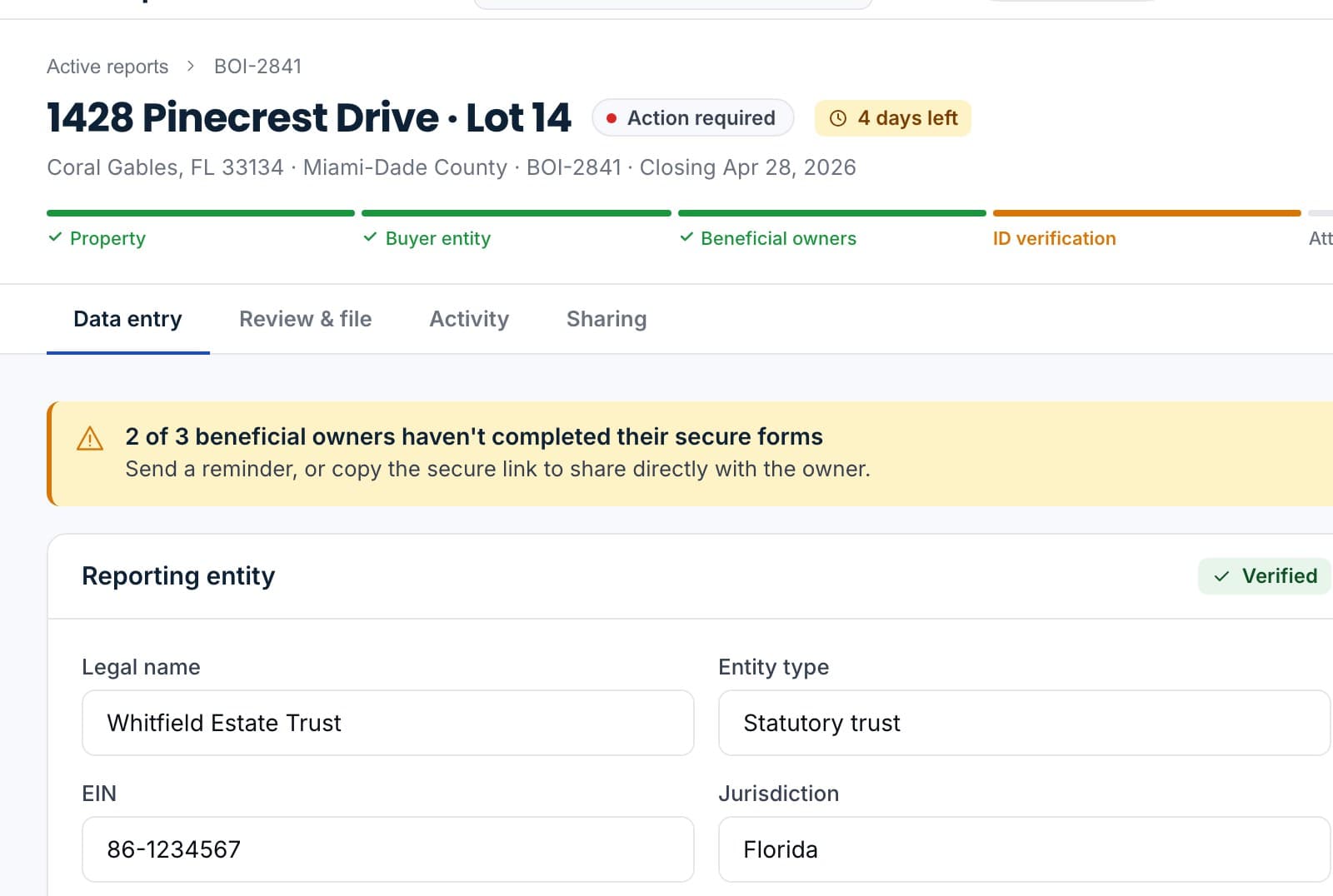
Task: Click the green Buyer entity progress bar
Action: pos(517,213)
